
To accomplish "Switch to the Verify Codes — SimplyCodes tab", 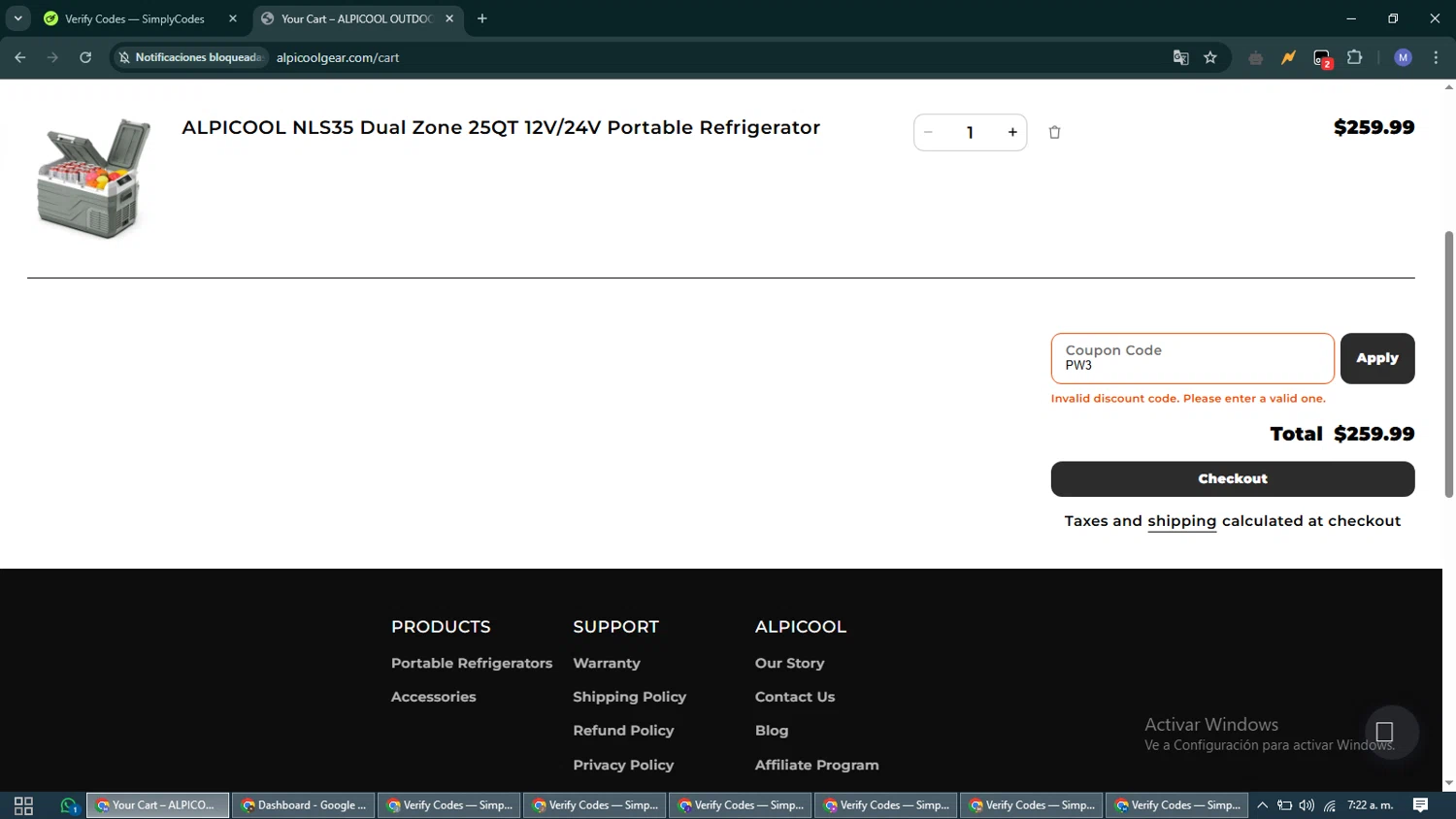I will (x=134, y=18).
